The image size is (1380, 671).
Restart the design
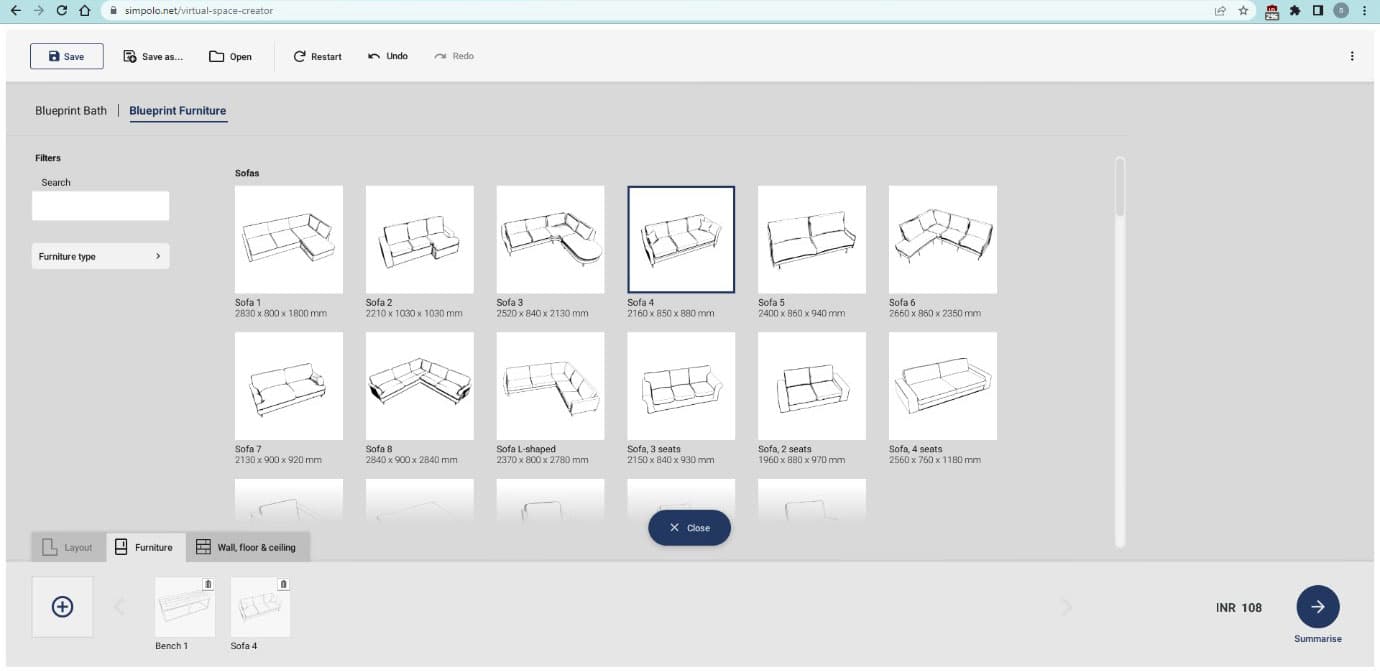(317, 56)
